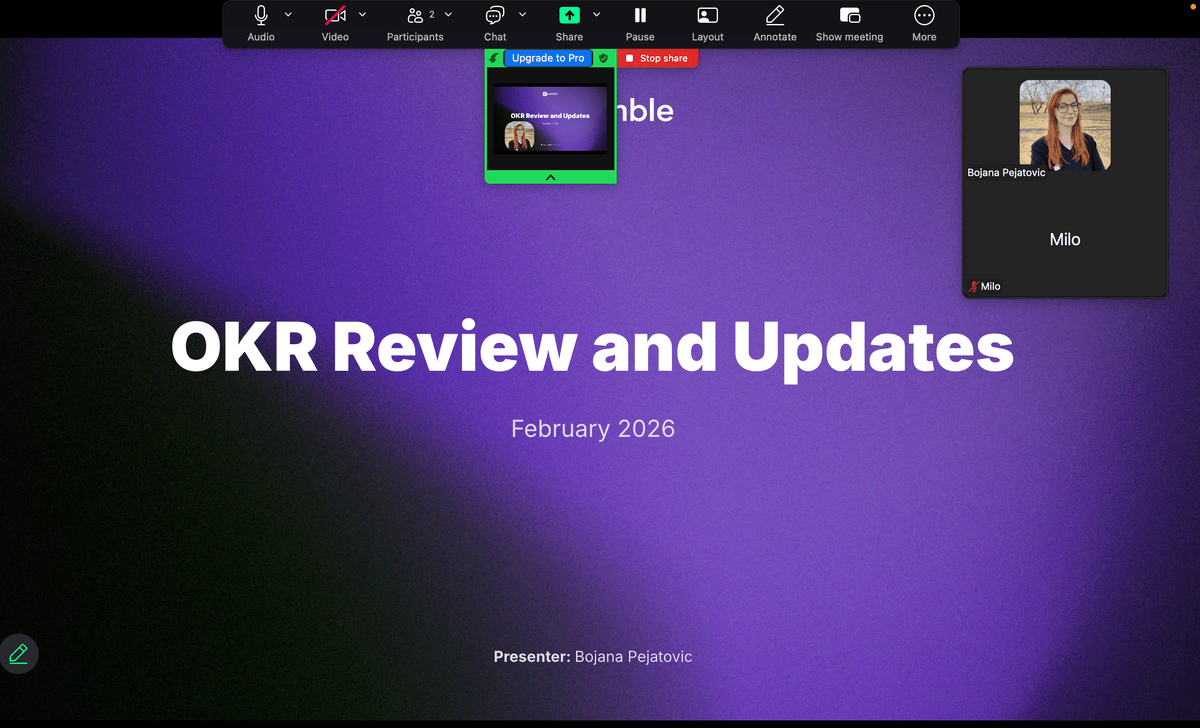This screenshot has height=728, width=1200.
Task: Expand the Share options arrow
Action: click(x=596, y=14)
